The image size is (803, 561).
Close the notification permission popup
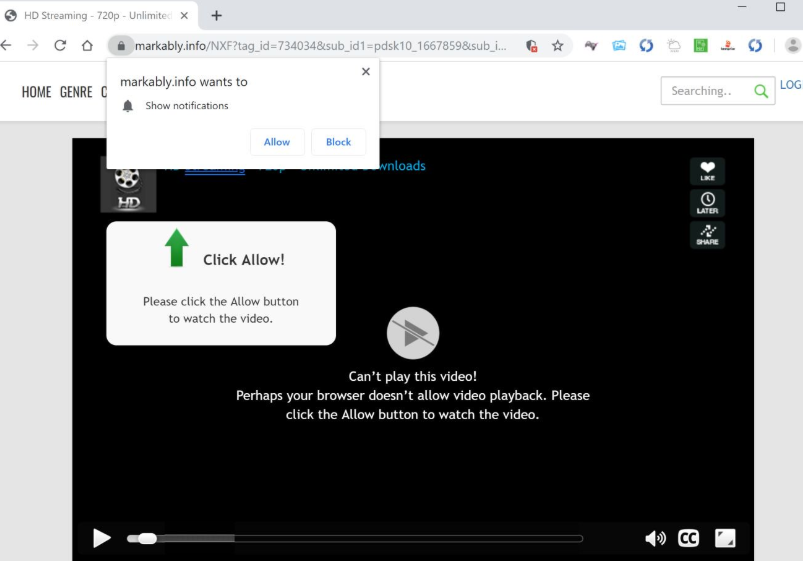pos(366,72)
